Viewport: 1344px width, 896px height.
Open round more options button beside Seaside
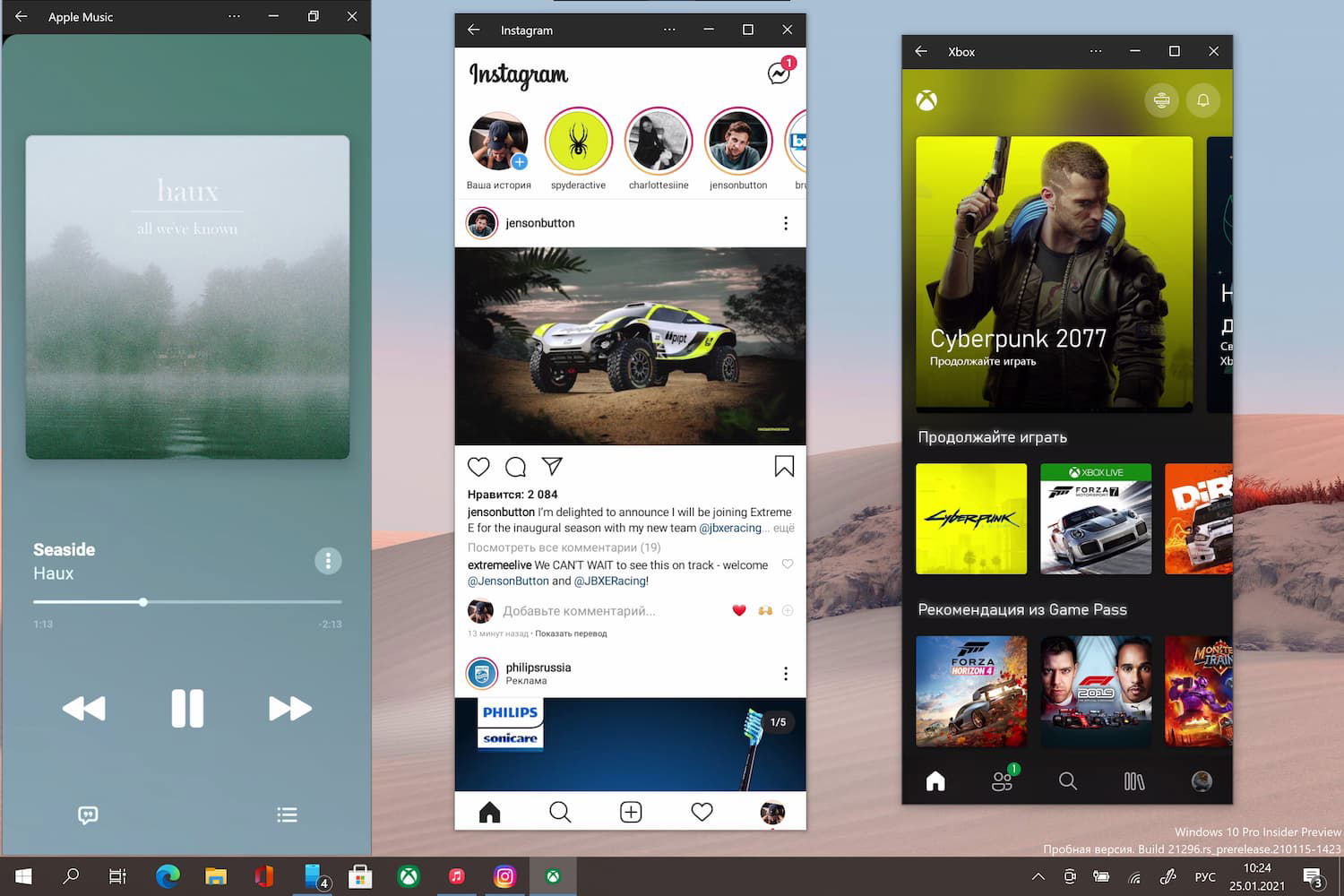click(328, 561)
